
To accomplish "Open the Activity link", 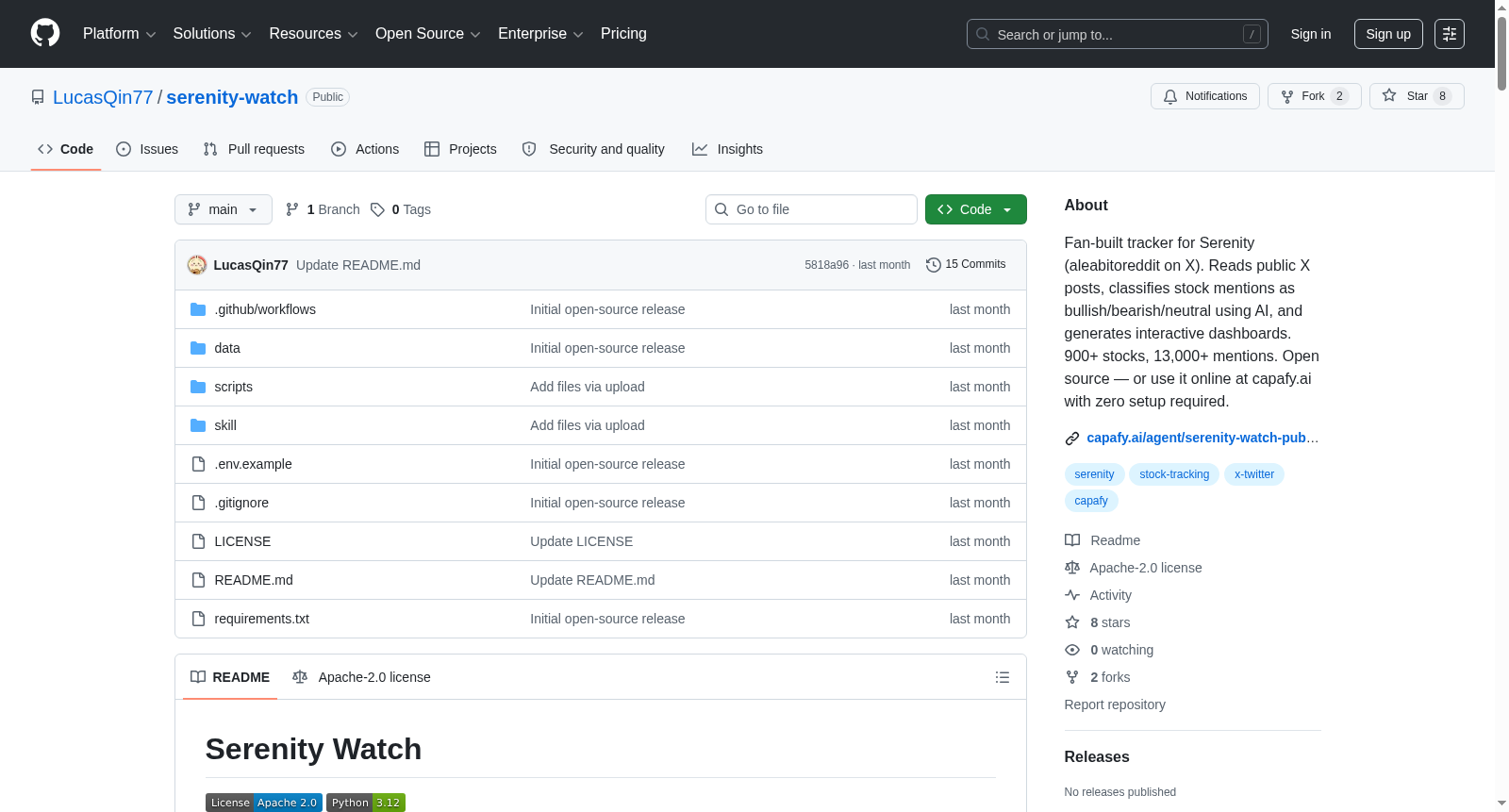I will [x=1099, y=595].
